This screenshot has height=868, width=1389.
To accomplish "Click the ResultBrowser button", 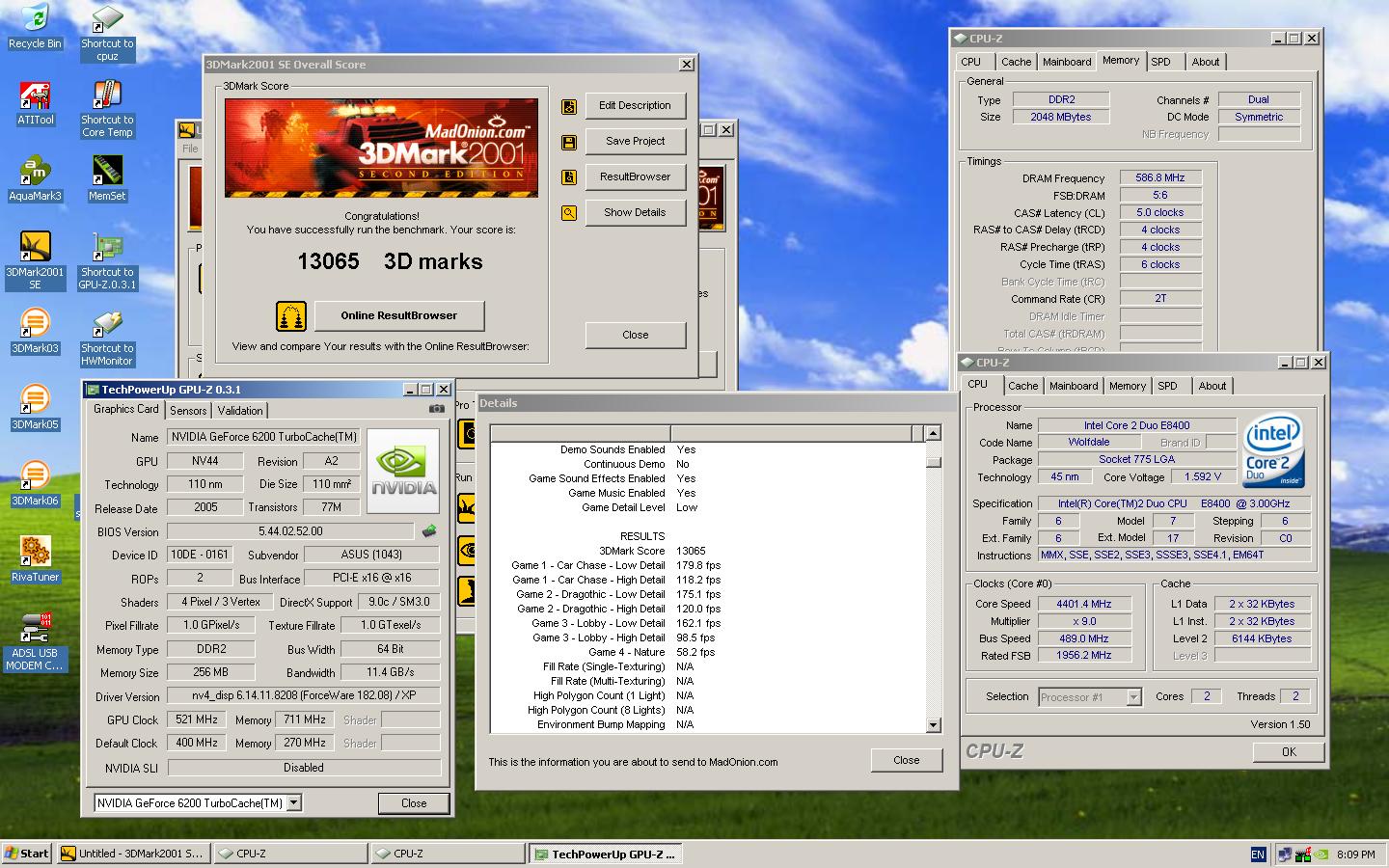I will [635, 176].
